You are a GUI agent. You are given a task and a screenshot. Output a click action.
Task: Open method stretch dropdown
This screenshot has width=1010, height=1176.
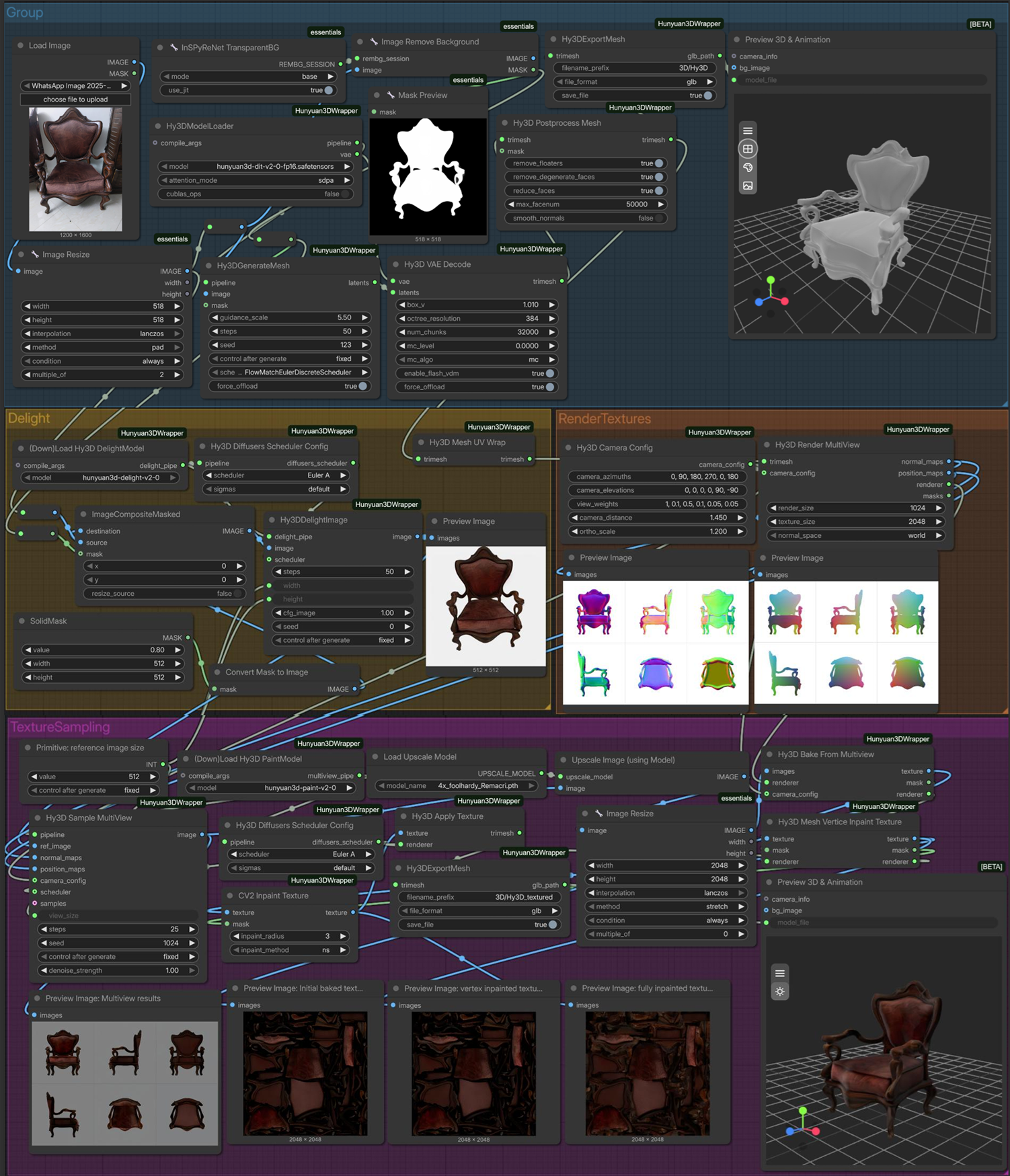(666, 906)
